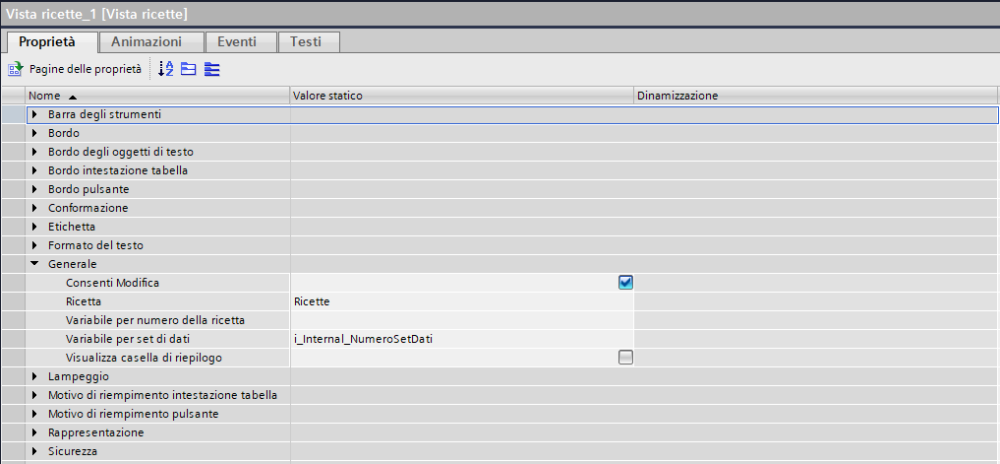Disable the Consenti Modifica checkbox
The height and width of the screenshot is (464, 1000).
point(625,283)
